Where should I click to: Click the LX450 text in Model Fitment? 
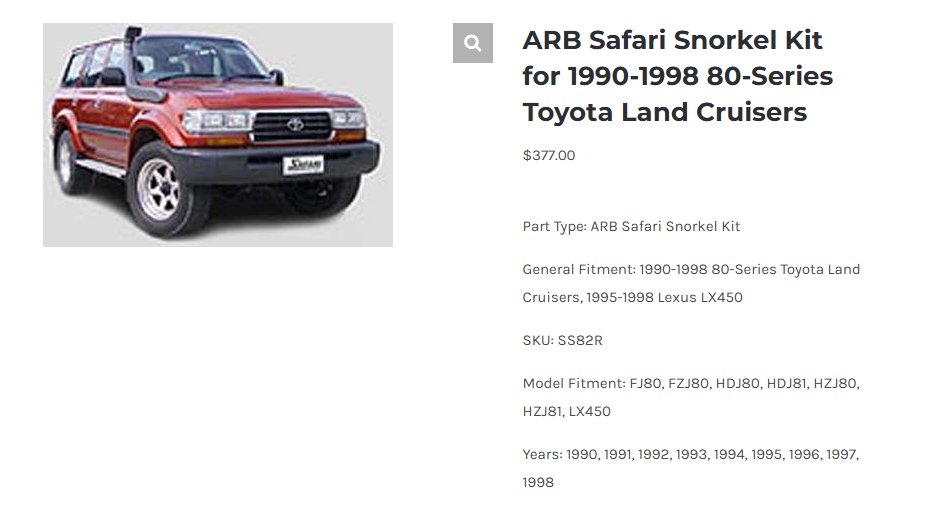[x=589, y=411]
